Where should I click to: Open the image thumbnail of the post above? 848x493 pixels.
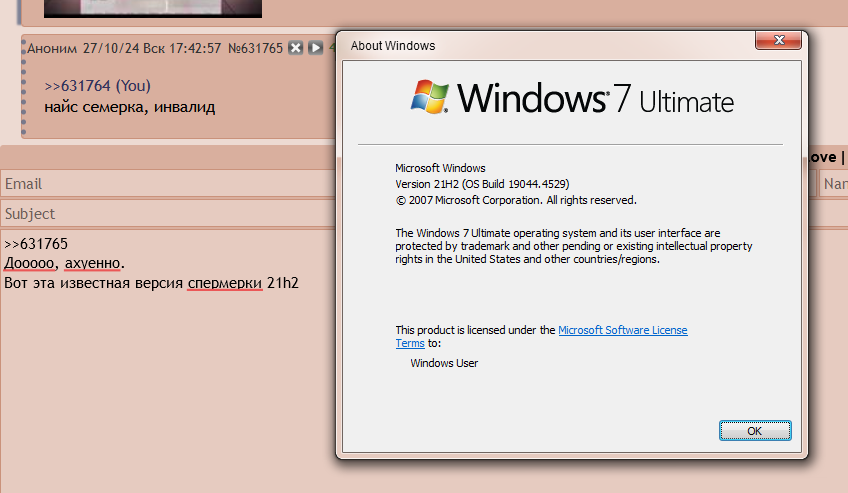153,8
